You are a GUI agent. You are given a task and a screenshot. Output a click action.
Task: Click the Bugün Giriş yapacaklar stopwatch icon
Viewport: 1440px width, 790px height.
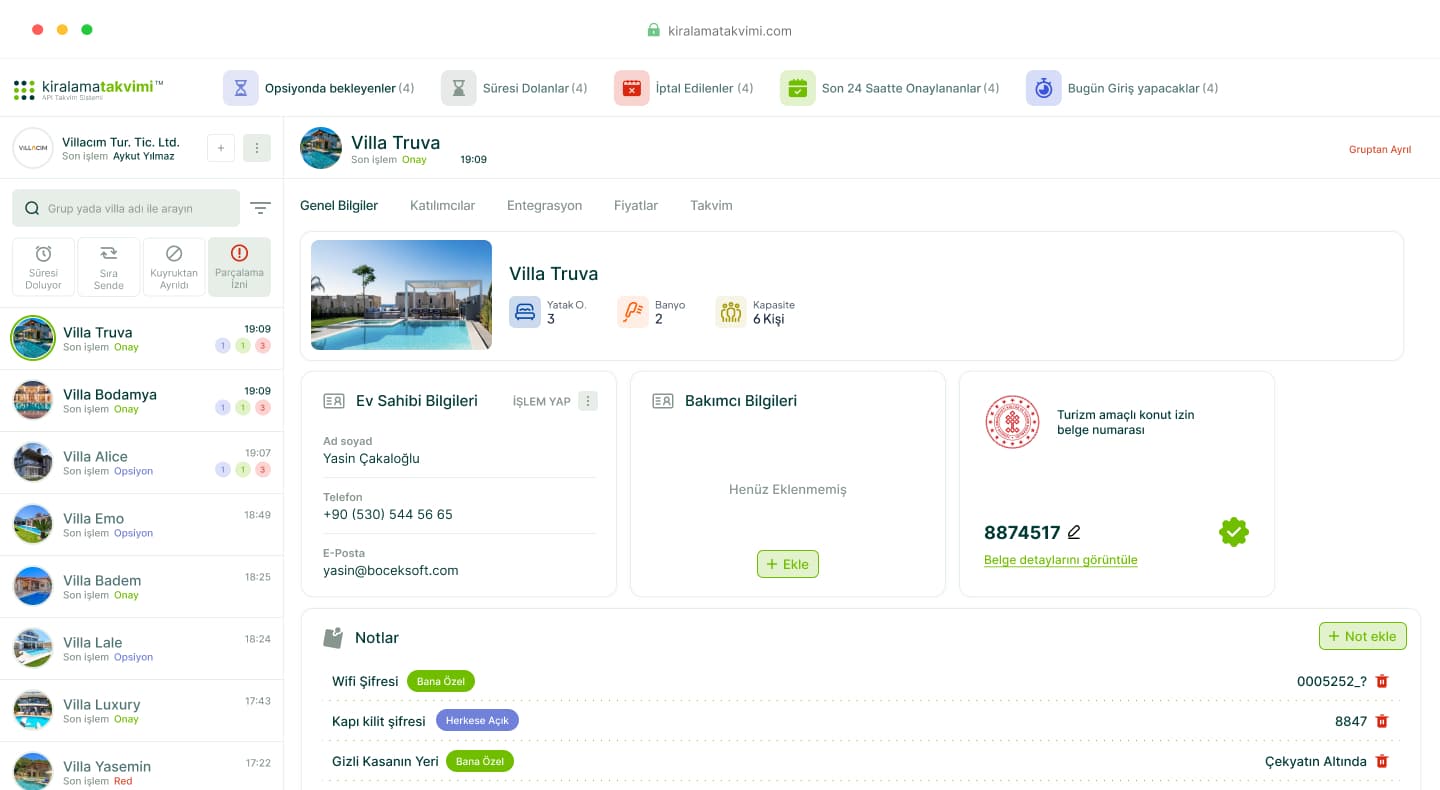pyautogui.click(x=1043, y=88)
